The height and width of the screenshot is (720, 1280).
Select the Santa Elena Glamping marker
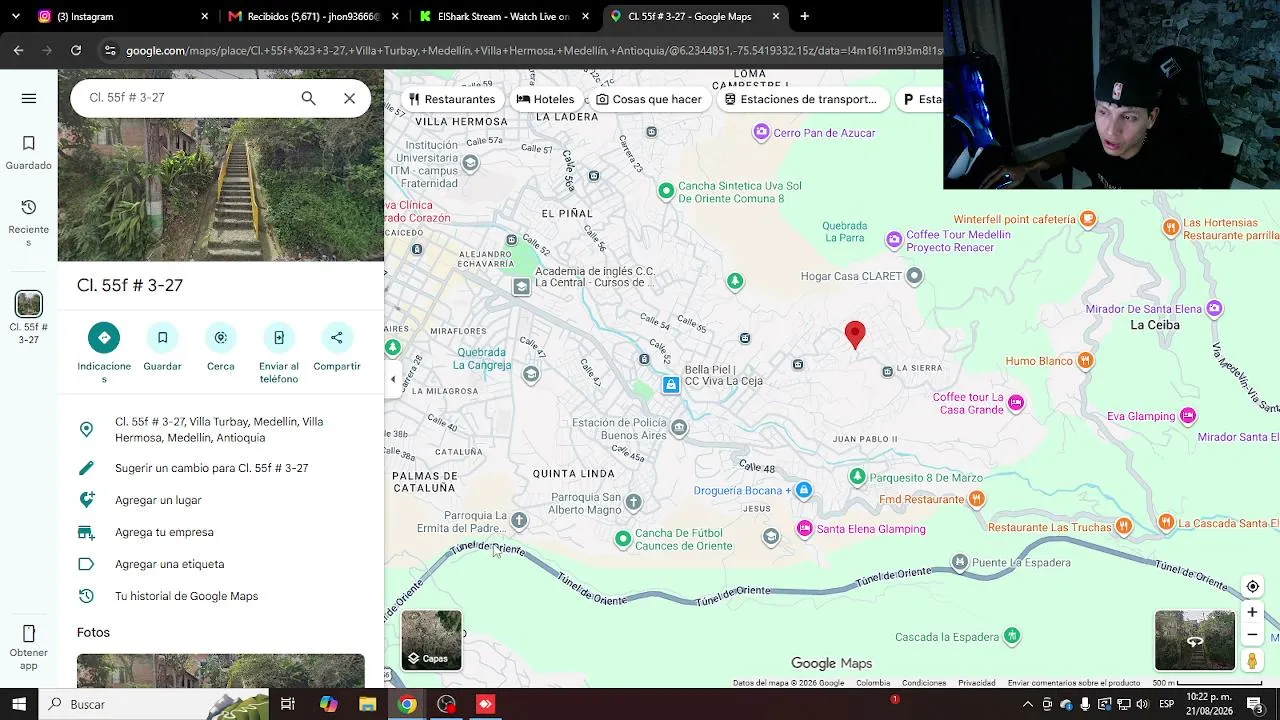coord(805,529)
